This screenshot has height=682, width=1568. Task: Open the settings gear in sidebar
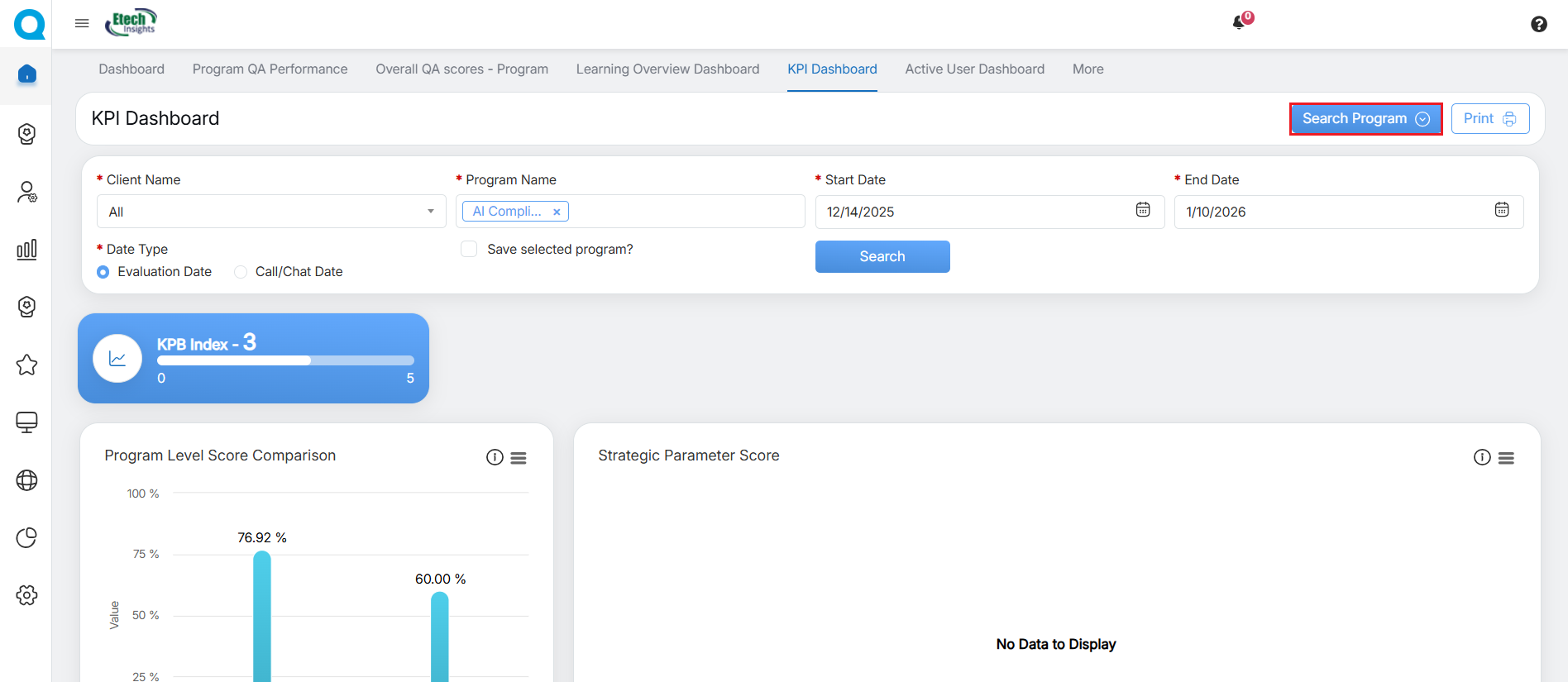click(26, 595)
